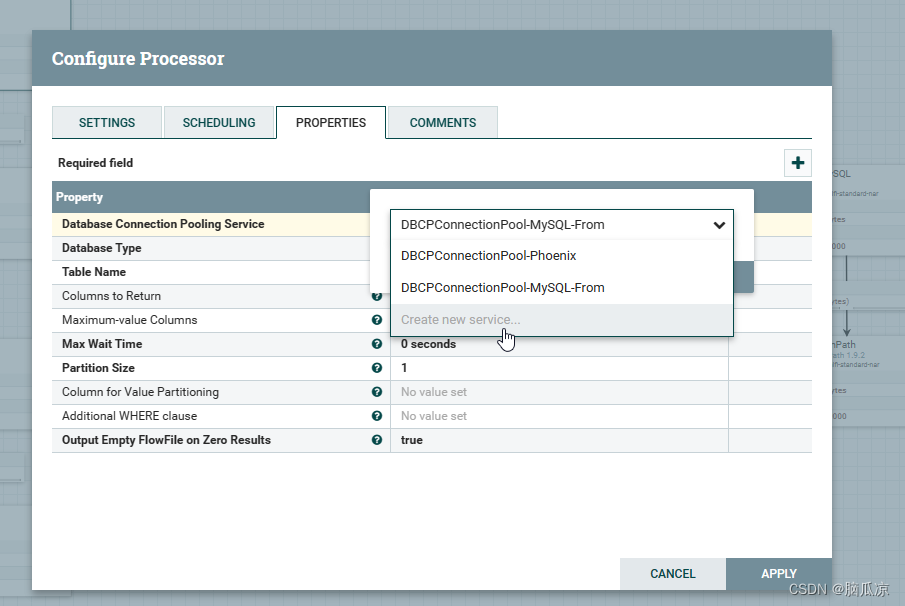Image resolution: width=905 pixels, height=606 pixels.
Task: Edit the Max Wait Time value 0 seconds
Action: [x=559, y=344]
